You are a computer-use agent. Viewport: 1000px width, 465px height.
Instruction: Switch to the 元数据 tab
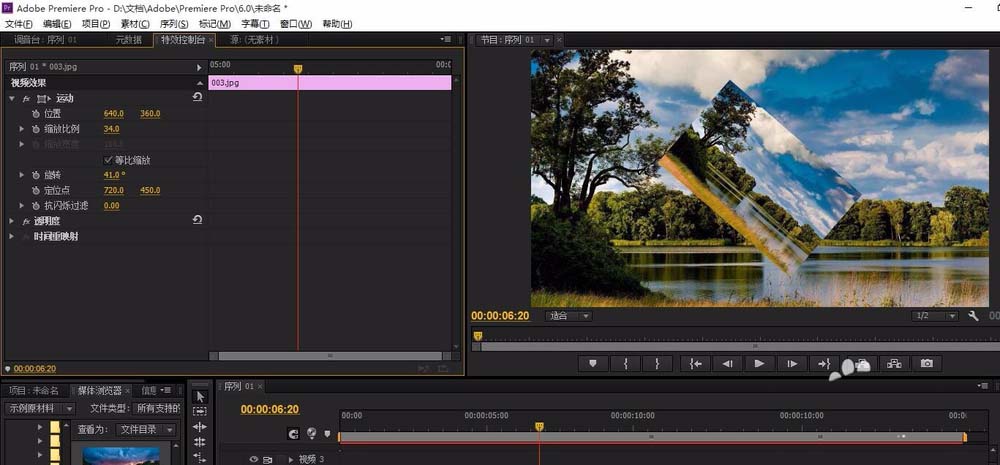(128, 40)
